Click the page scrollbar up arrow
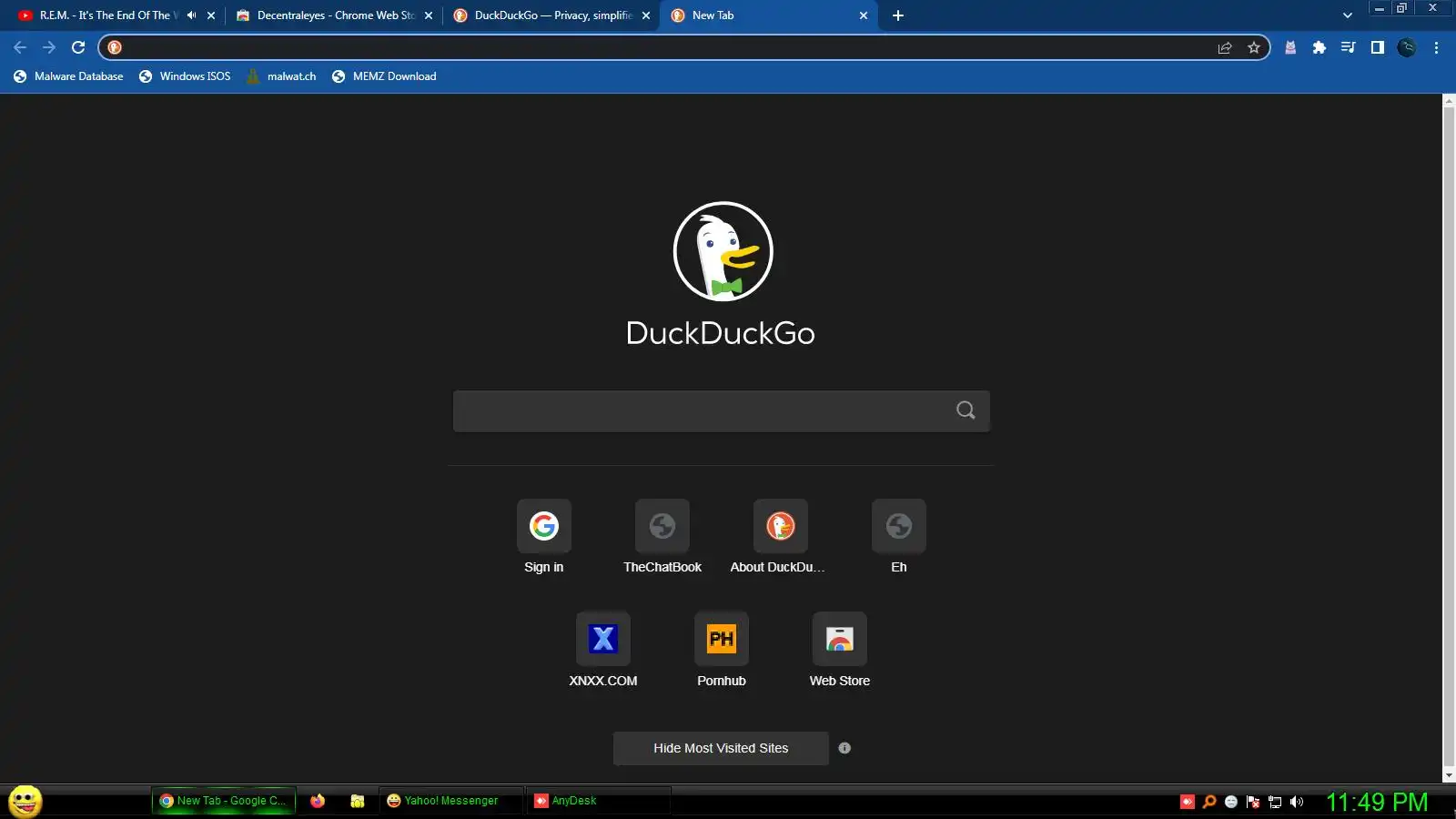 tap(1449, 100)
